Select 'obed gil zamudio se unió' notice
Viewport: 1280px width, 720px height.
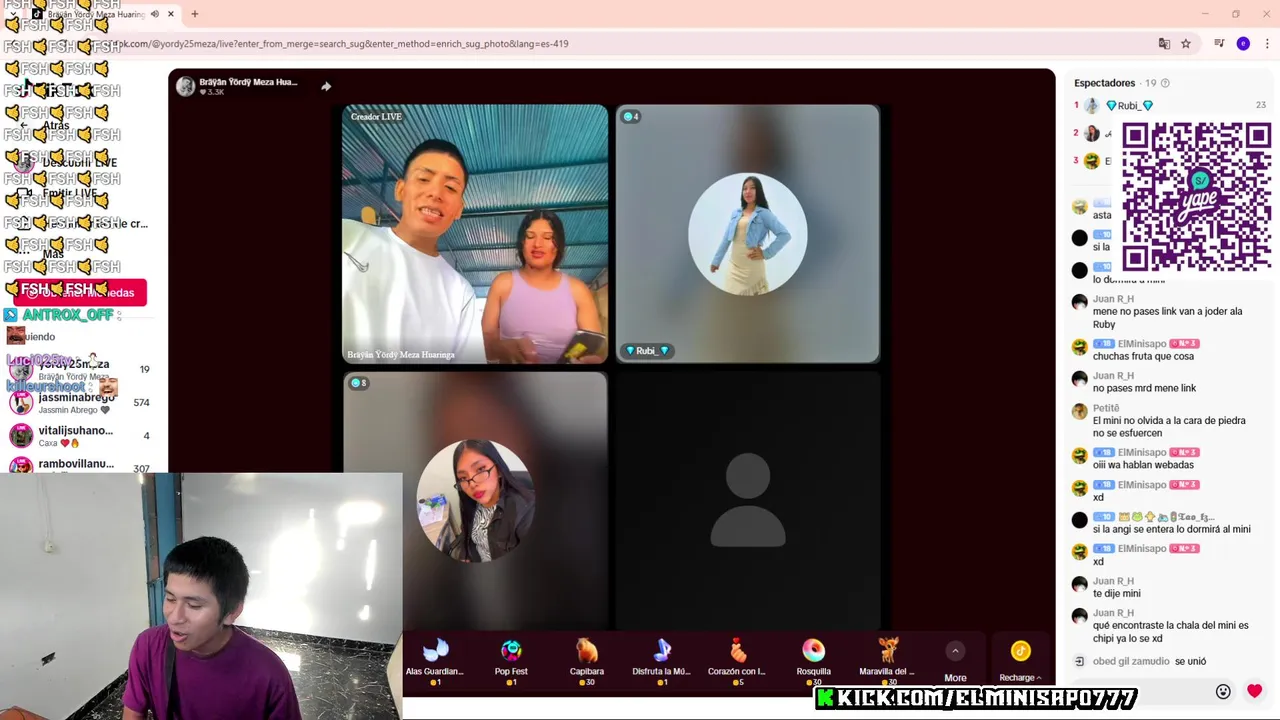pos(1149,661)
